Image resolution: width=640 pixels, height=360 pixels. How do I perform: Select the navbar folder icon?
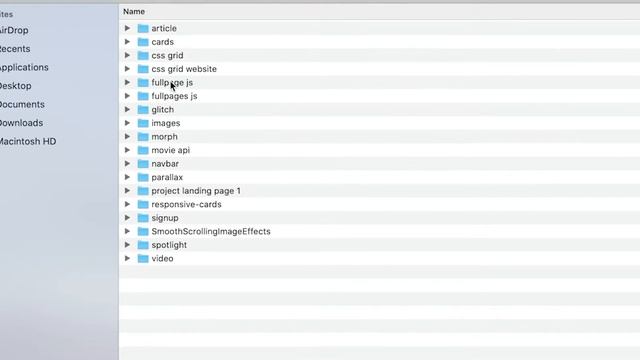coord(143,164)
